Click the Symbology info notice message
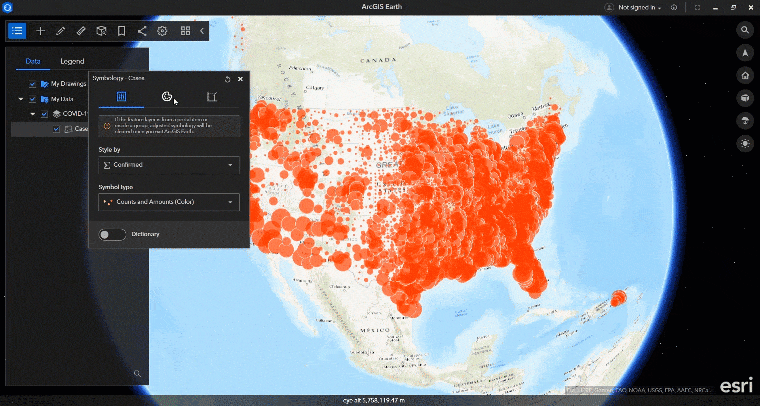Screen dimensions: 760x406 [x=169, y=126]
